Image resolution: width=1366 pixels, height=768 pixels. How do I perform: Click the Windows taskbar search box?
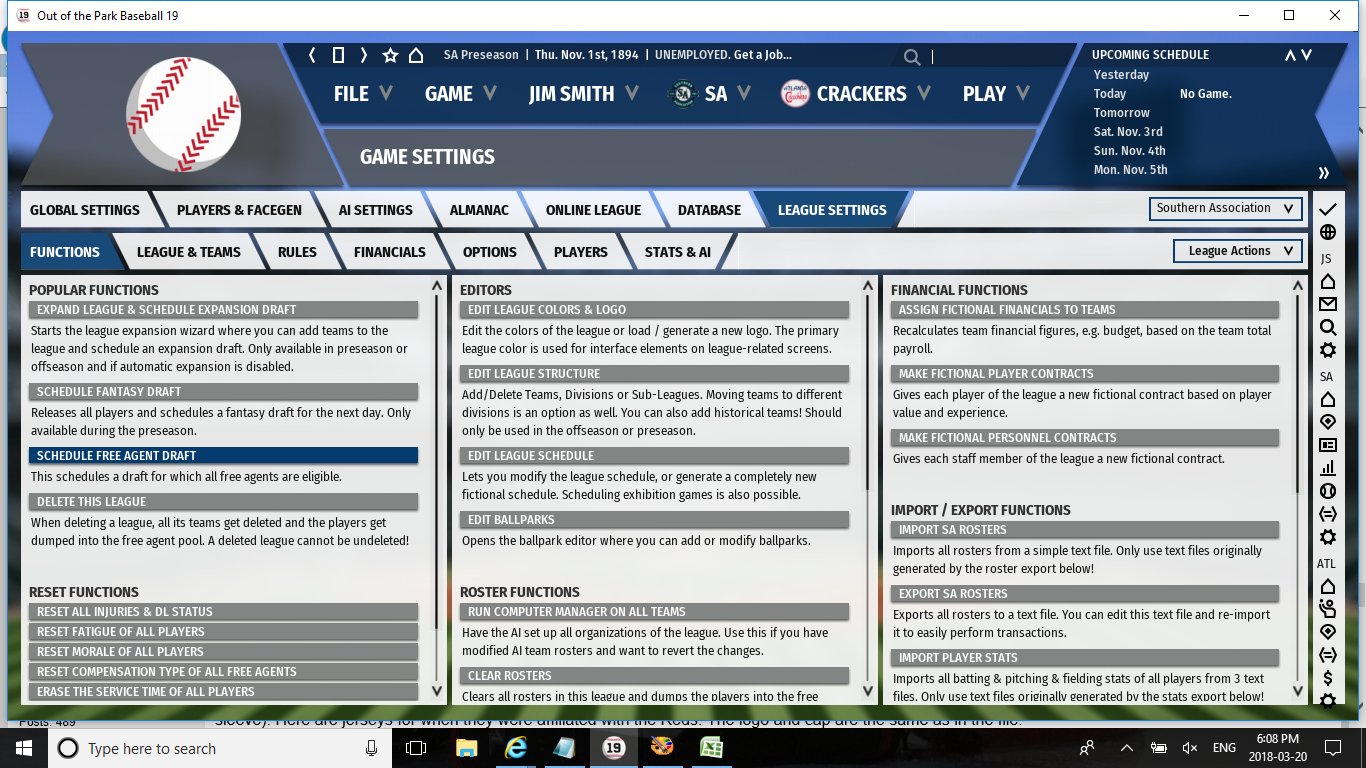(220, 748)
